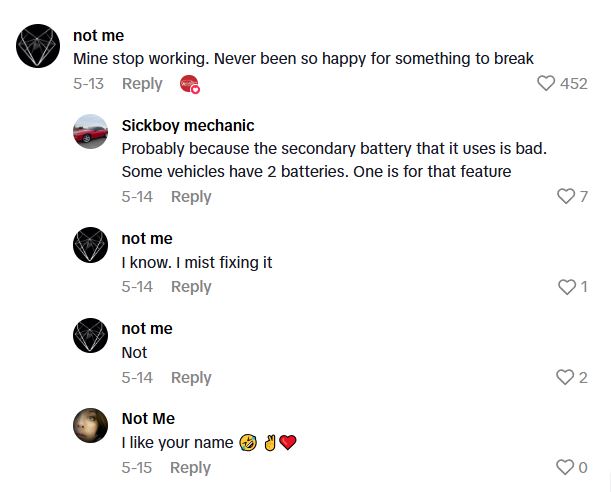Click the "not me" username on the top comment

click(x=99, y=36)
